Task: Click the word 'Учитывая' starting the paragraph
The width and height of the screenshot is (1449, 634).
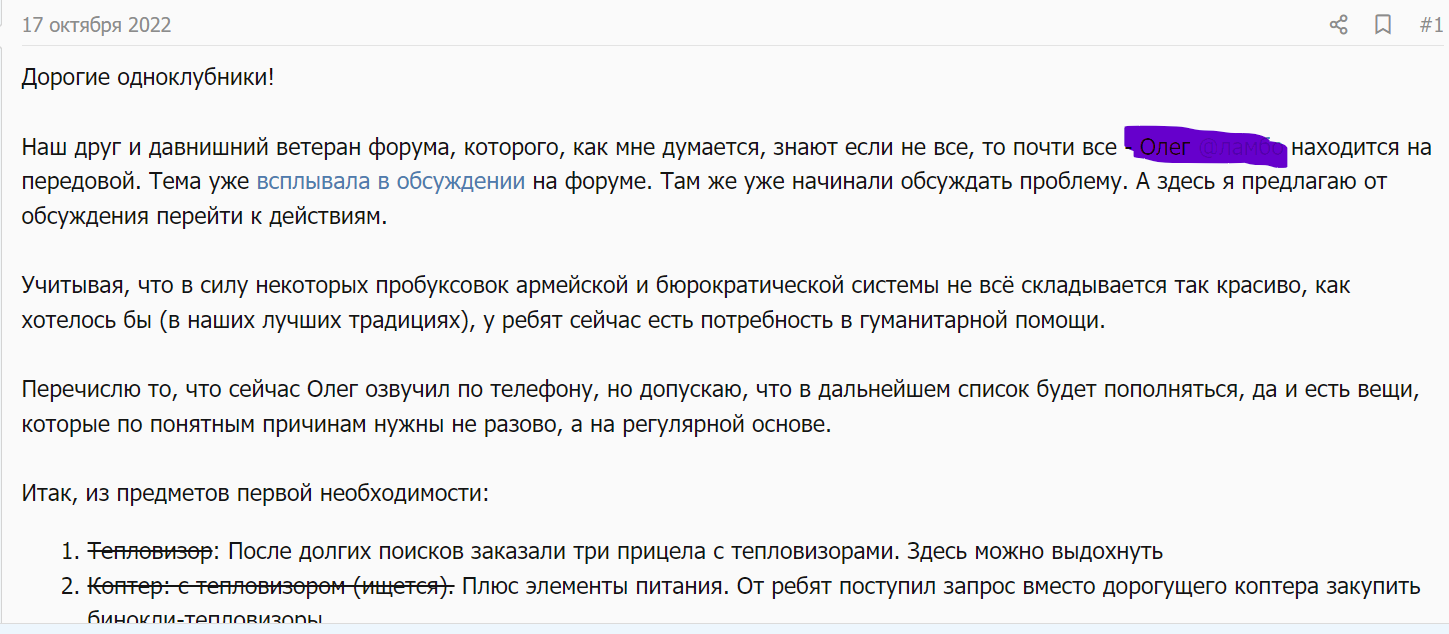Action: pyautogui.click(x=69, y=286)
